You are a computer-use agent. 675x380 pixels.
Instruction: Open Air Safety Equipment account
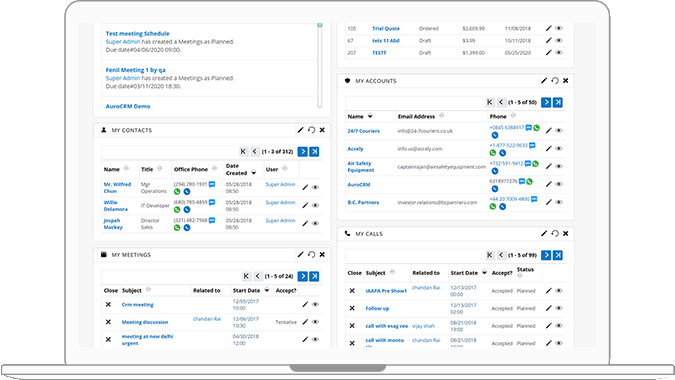(361, 167)
